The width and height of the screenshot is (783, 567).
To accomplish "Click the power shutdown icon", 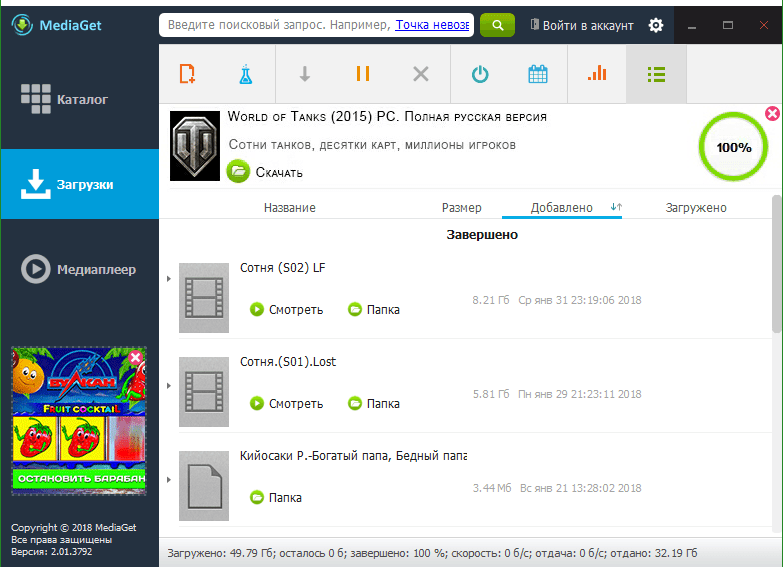I will [480, 74].
